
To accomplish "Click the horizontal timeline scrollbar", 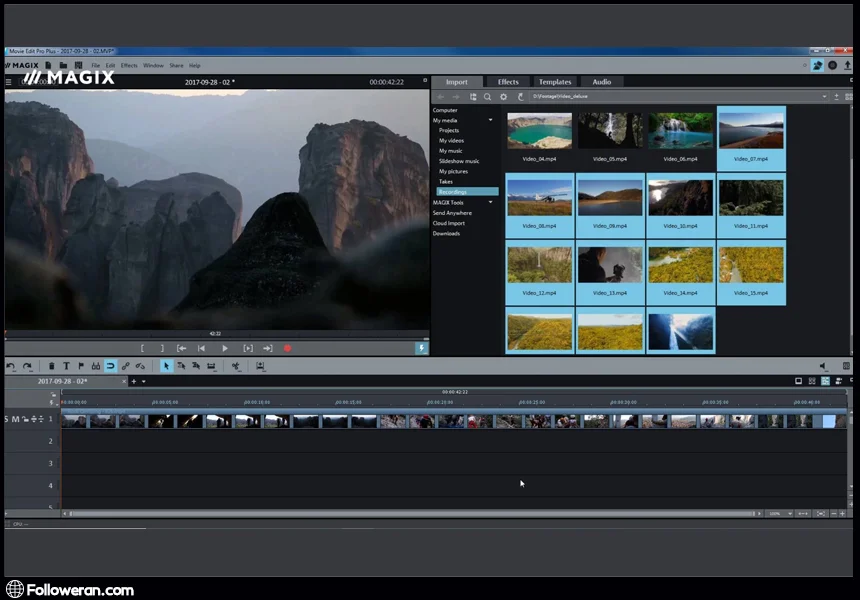I will pos(400,513).
